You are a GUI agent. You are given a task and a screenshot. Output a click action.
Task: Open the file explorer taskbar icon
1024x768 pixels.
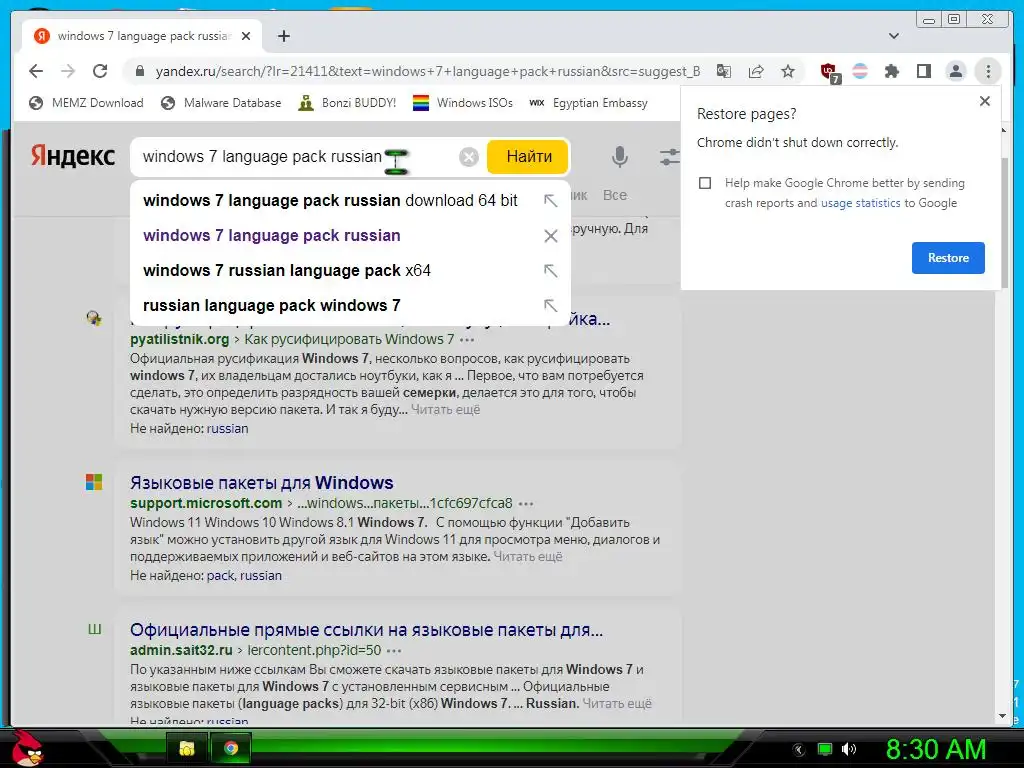click(x=187, y=748)
